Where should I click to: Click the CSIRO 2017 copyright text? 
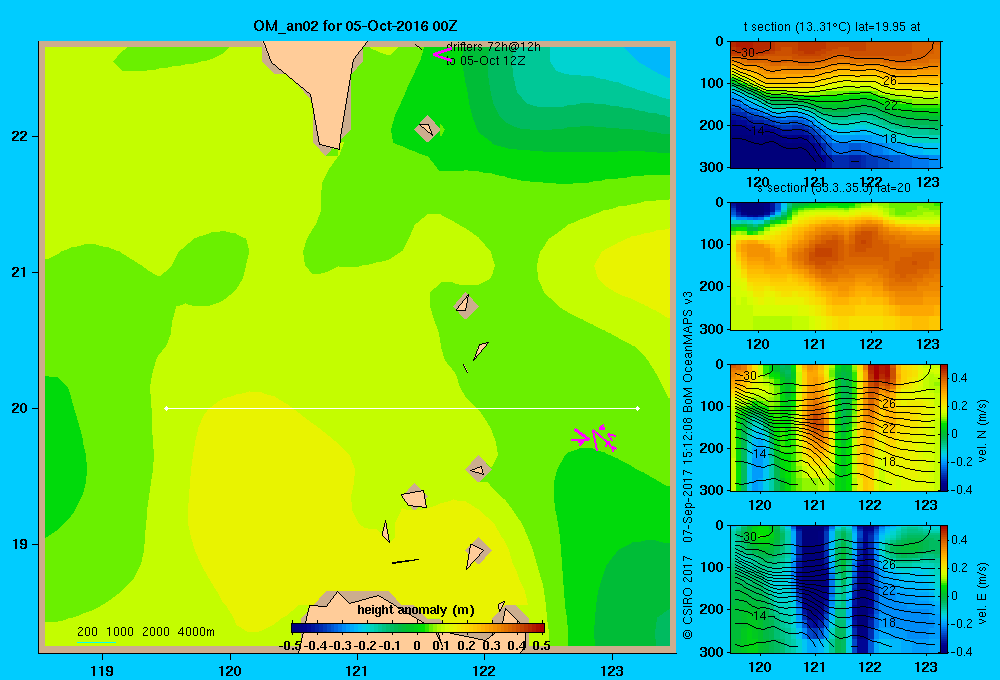pos(688,597)
